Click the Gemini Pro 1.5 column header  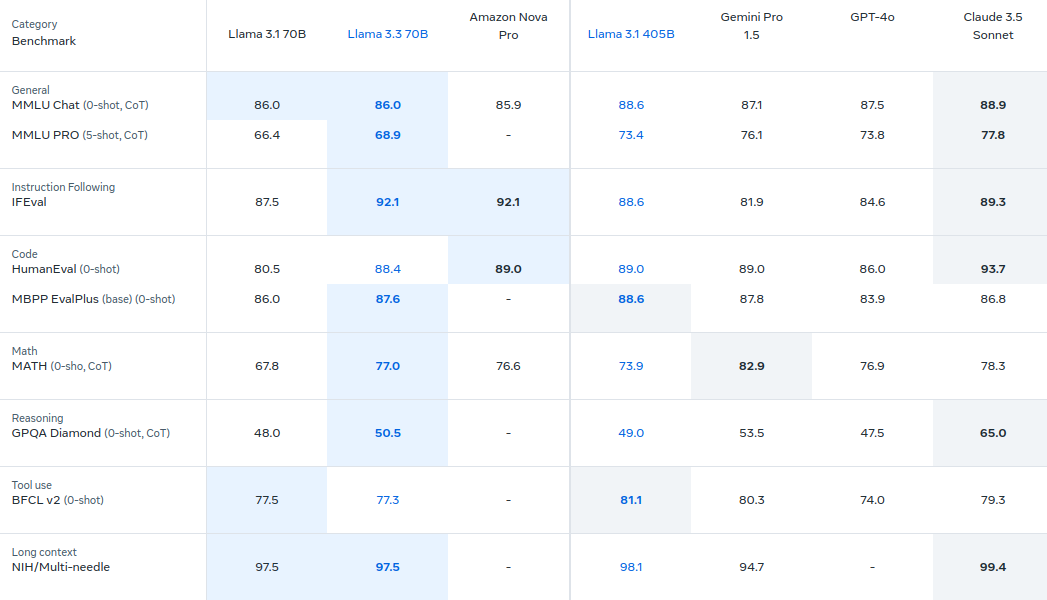pos(751,25)
